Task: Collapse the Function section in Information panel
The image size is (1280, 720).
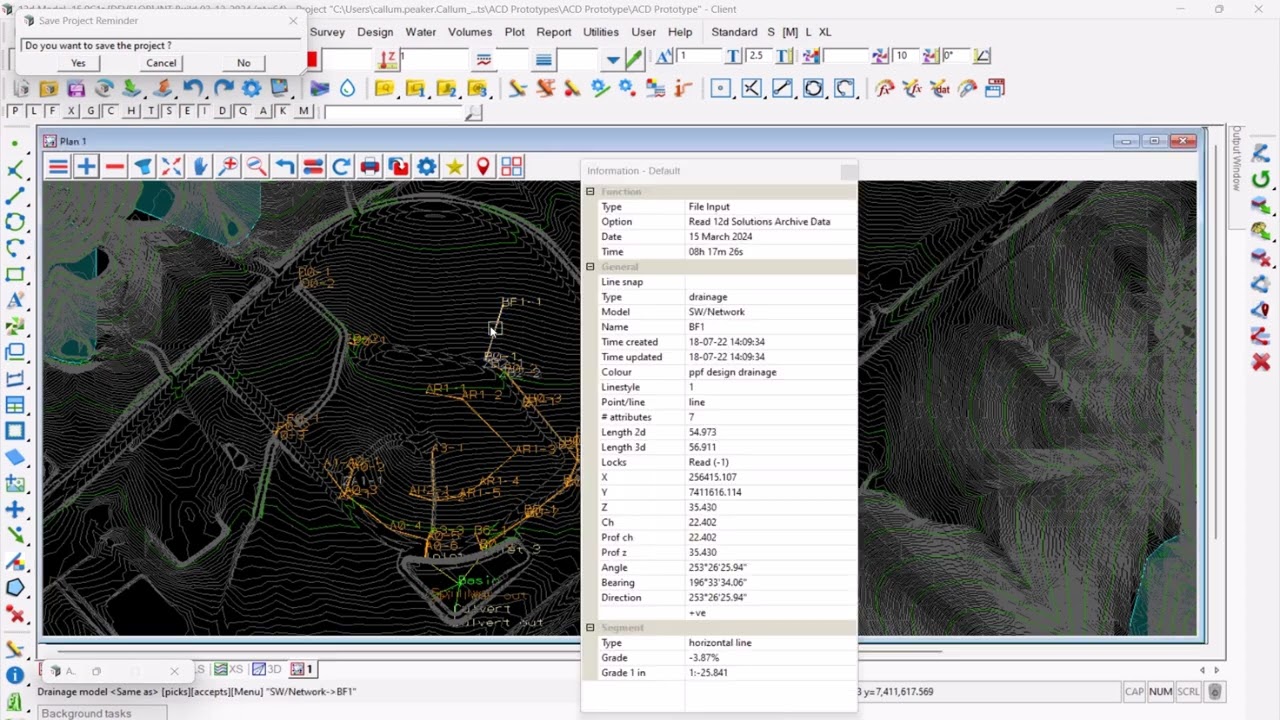Action: (x=590, y=192)
